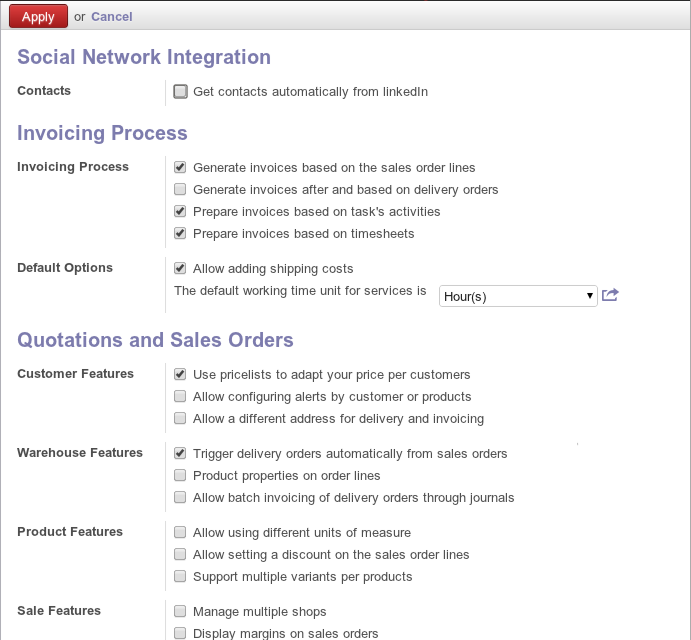Allow a different address for delivery and invoicing
This screenshot has width=691, height=640.
click(x=180, y=419)
